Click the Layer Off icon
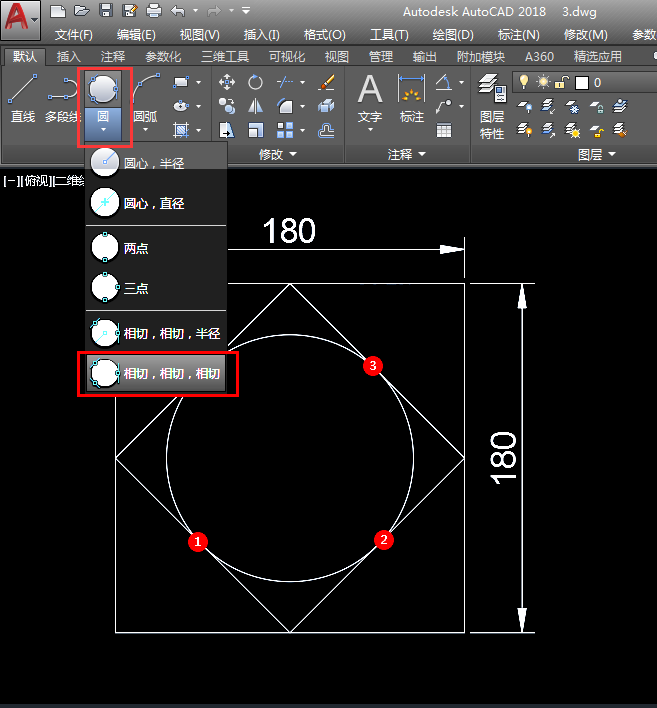 pyautogui.click(x=524, y=107)
